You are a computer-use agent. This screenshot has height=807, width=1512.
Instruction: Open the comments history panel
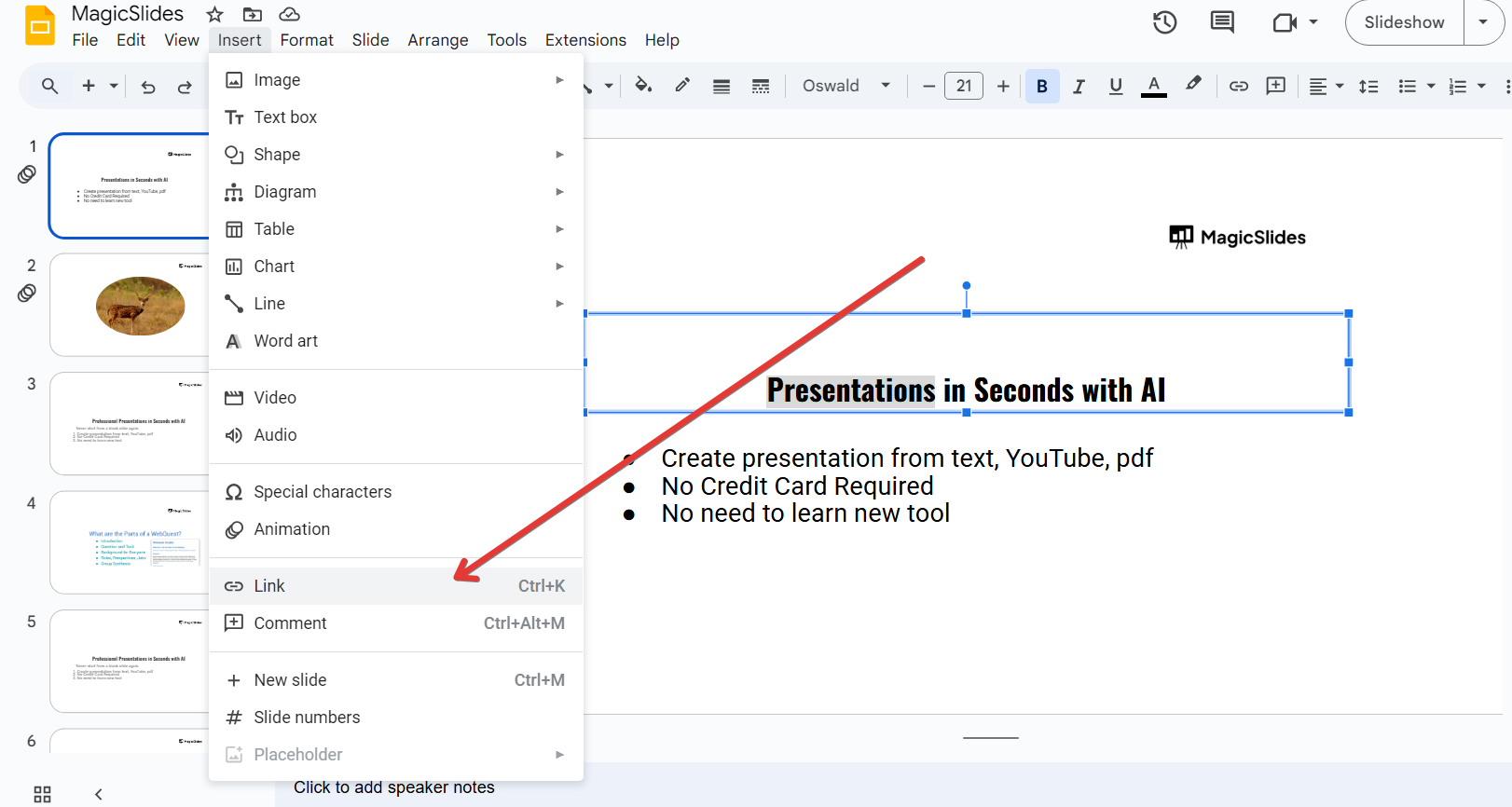[1222, 22]
